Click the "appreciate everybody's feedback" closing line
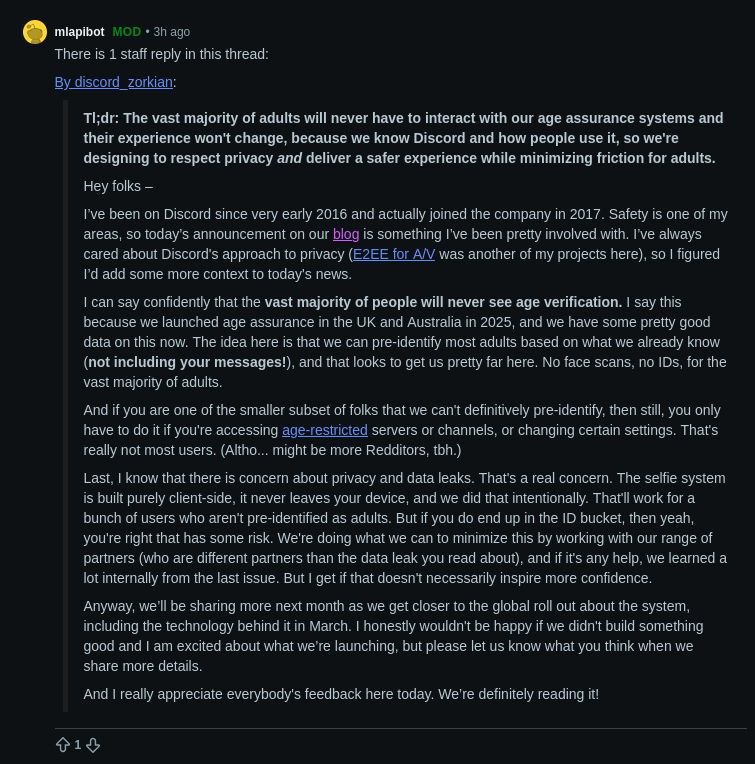Screen dimensions: 755x764 pos(341,694)
